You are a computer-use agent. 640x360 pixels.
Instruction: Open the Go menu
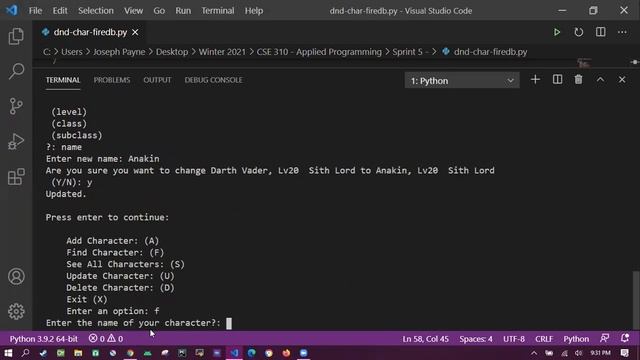(x=159, y=11)
